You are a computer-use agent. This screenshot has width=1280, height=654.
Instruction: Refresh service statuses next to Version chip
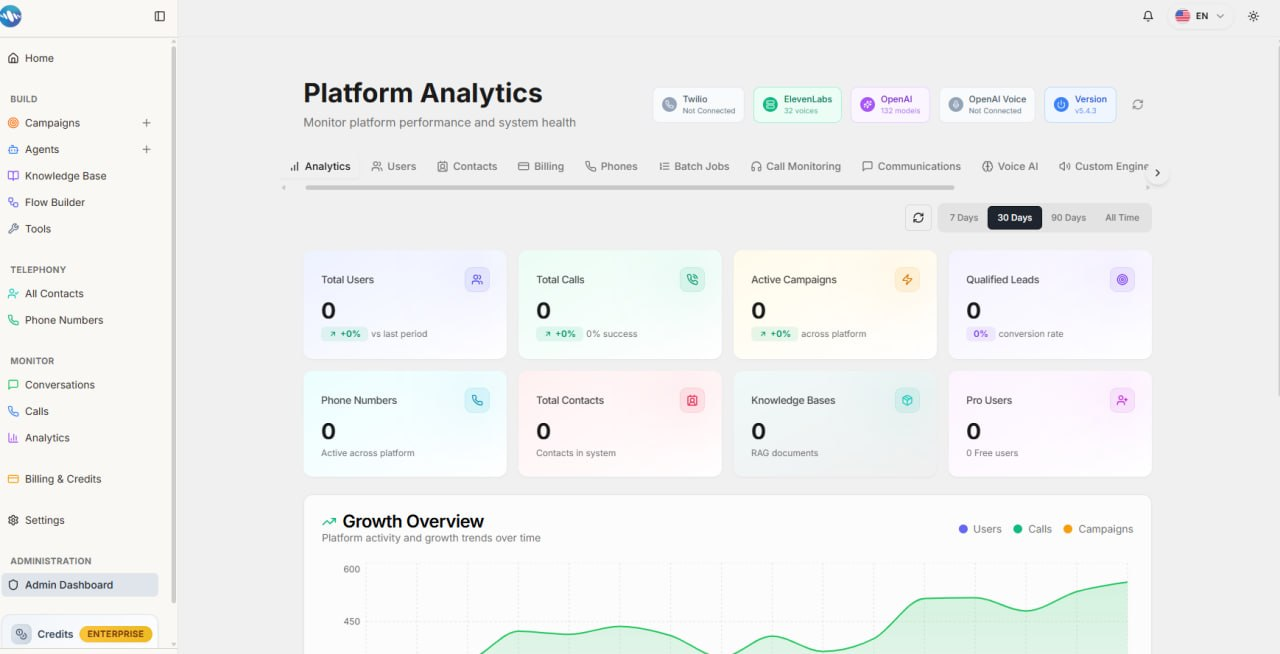[x=1137, y=104]
